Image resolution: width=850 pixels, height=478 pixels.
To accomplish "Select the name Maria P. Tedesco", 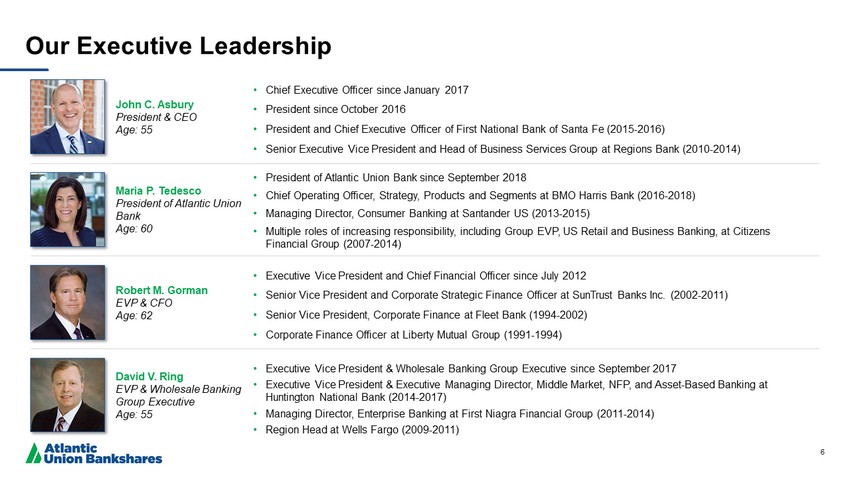I will coord(159,191).
